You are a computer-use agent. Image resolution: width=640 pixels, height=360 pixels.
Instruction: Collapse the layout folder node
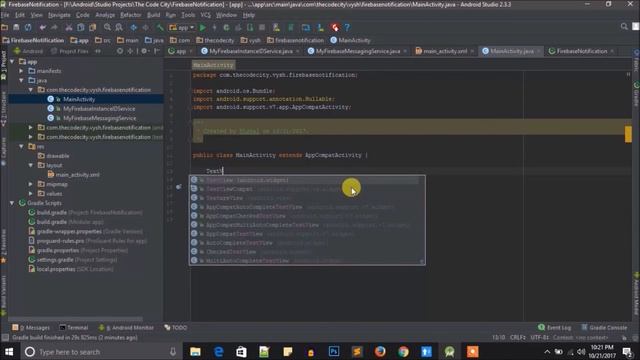coord(31,165)
